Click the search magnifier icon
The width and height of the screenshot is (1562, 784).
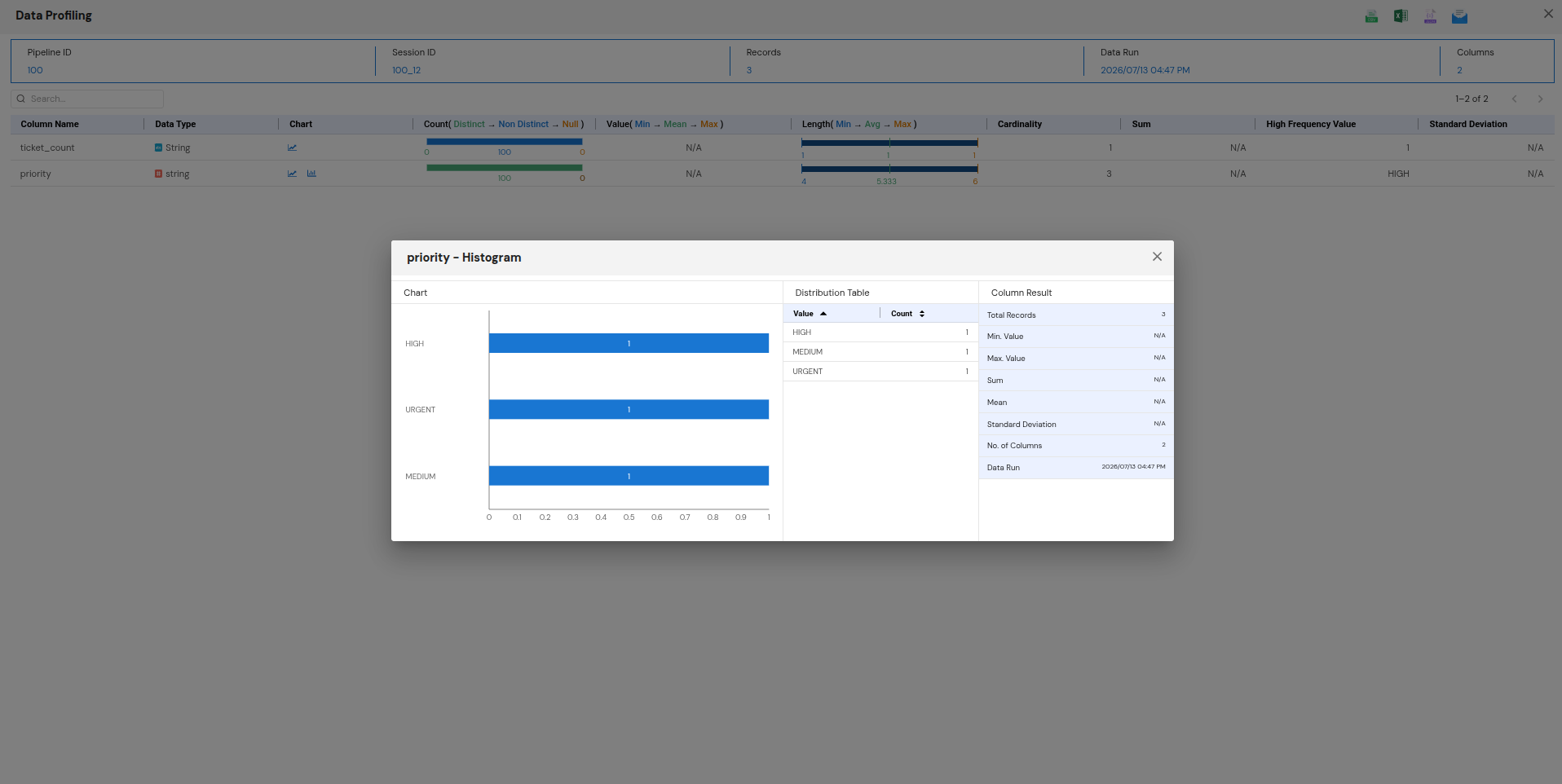pos(21,99)
